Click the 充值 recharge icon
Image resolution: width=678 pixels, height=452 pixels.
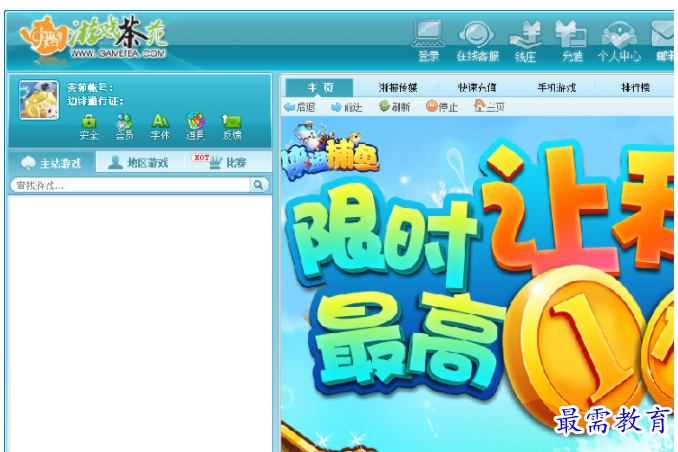pyautogui.click(x=572, y=41)
